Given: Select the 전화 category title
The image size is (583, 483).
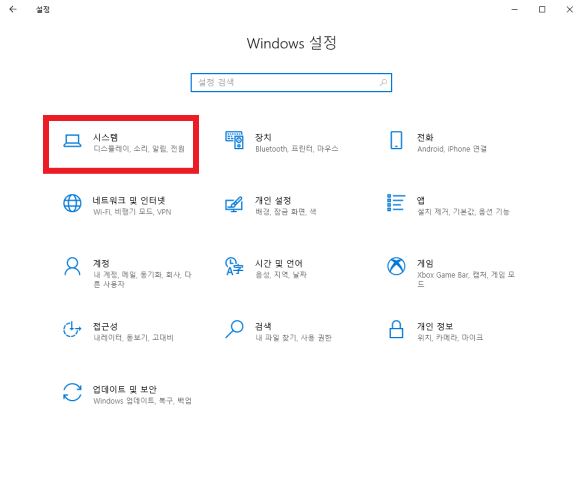Looking at the screenshot, I should pyautogui.click(x=425, y=138).
